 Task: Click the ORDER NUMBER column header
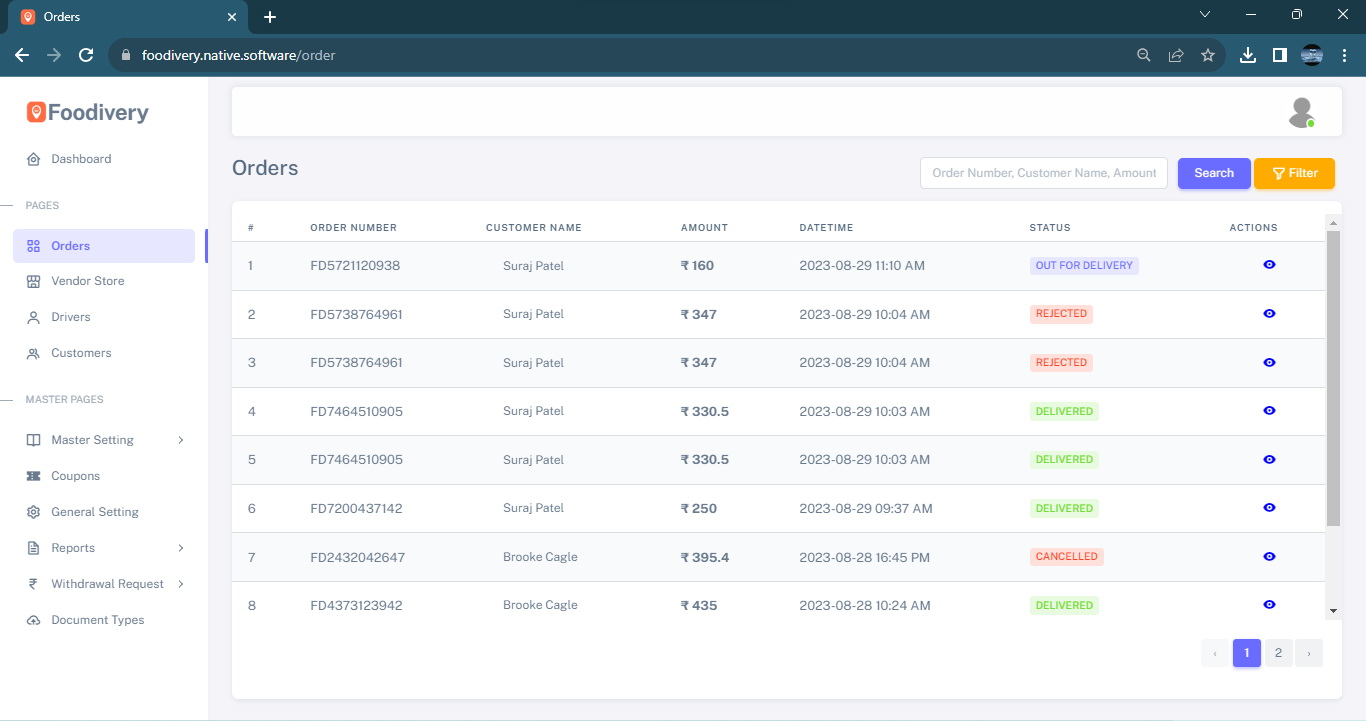click(x=354, y=228)
